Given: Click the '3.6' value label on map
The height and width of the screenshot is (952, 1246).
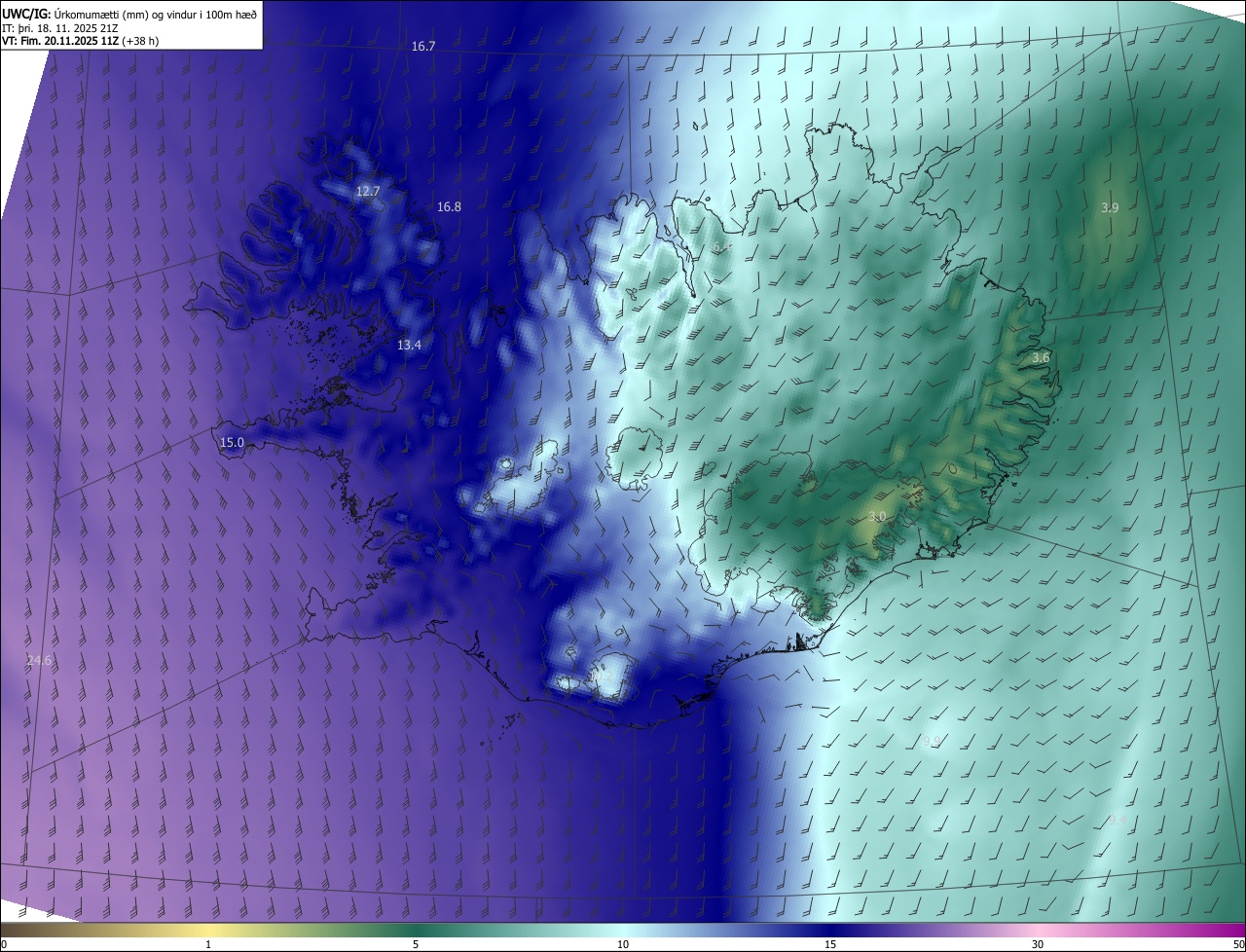Looking at the screenshot, I should point(1041,357).
